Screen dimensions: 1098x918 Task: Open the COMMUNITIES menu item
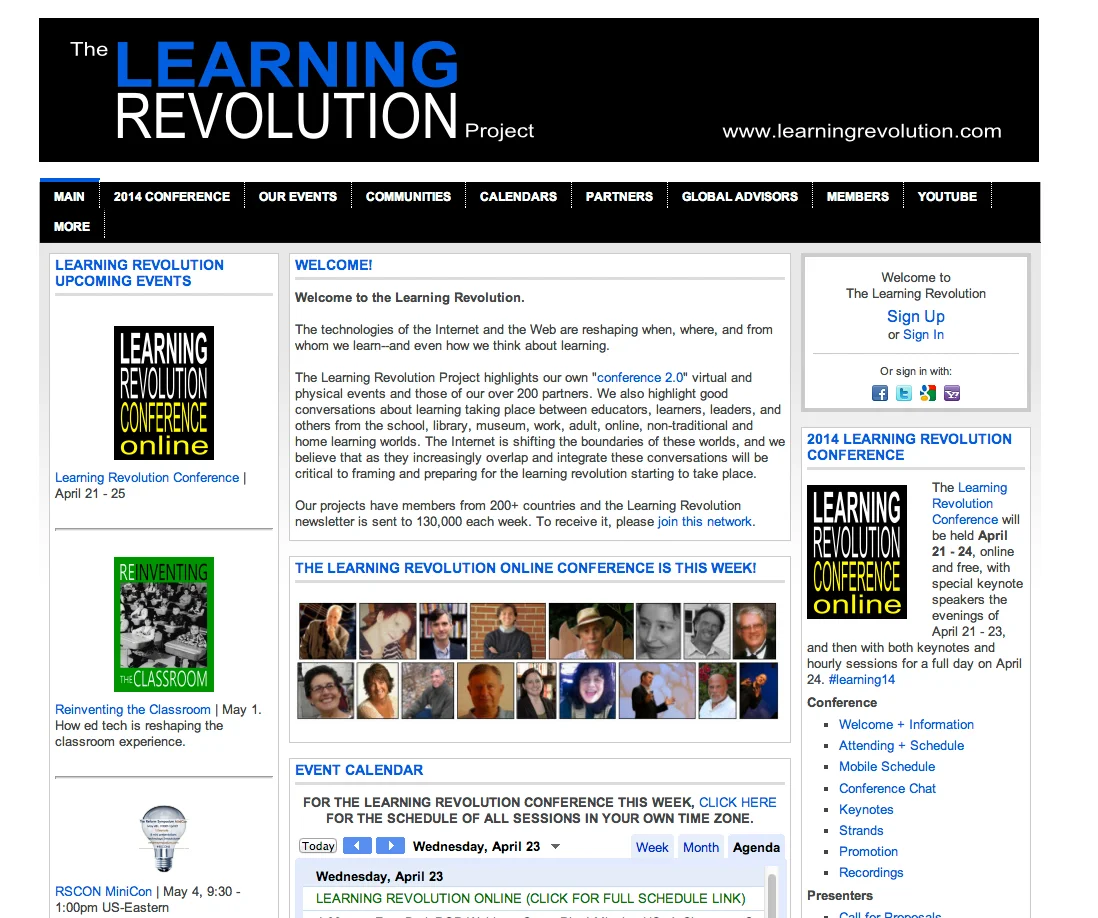point(408,197)
